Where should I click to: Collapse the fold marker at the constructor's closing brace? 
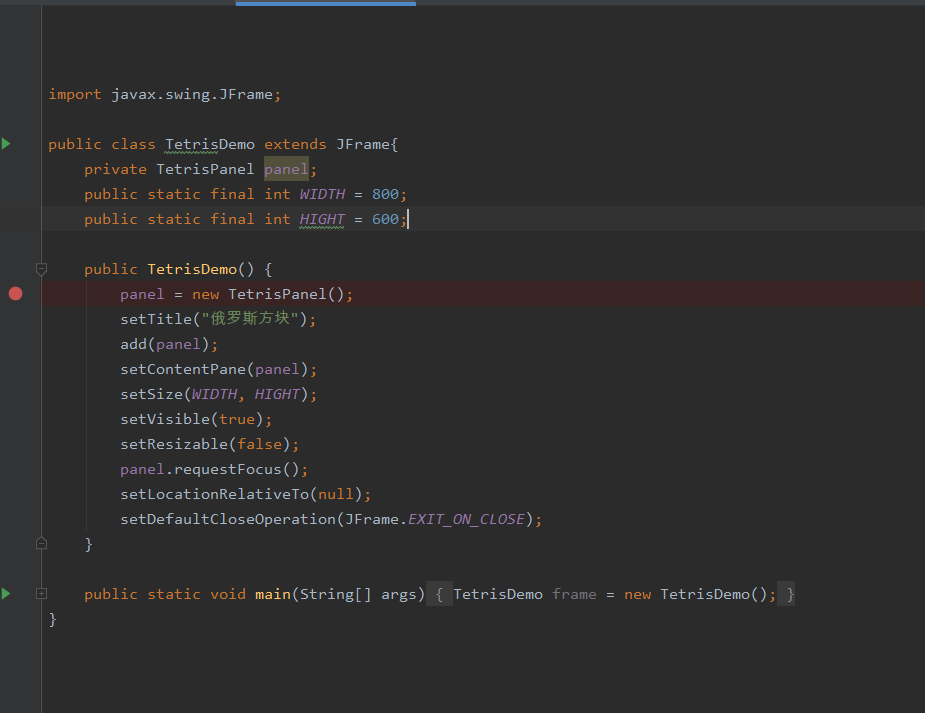(41, 544)
